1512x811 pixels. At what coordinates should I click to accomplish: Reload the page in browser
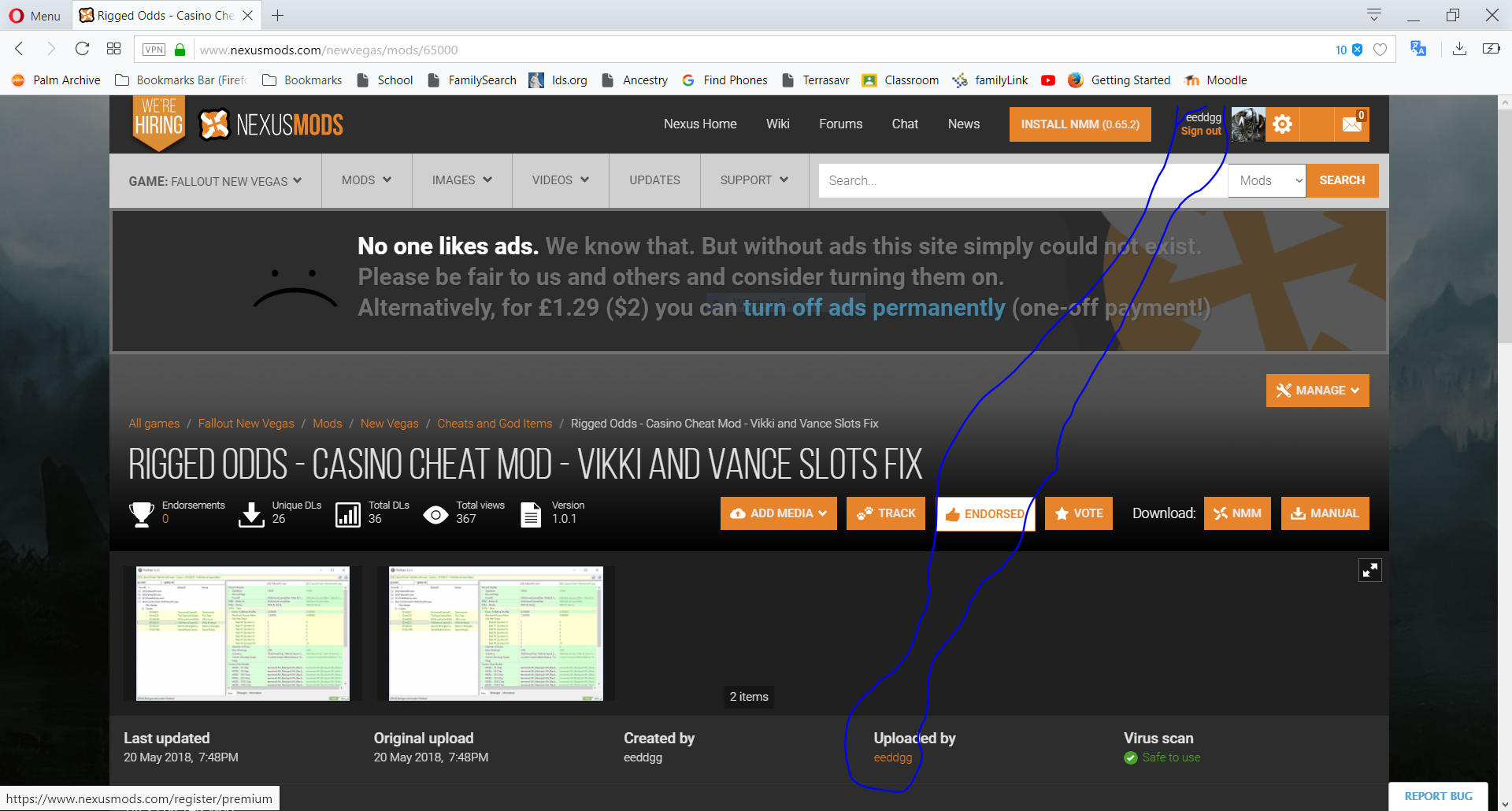coord(82,49)
